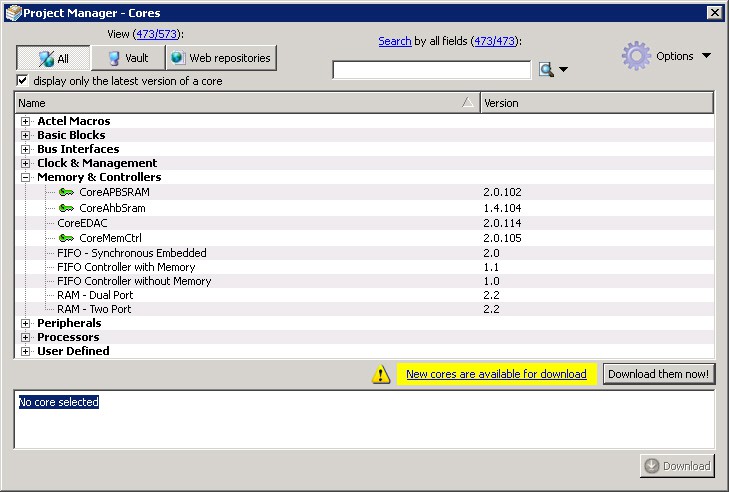
Task: Select the User Defined label
Action: coord(73,351)
